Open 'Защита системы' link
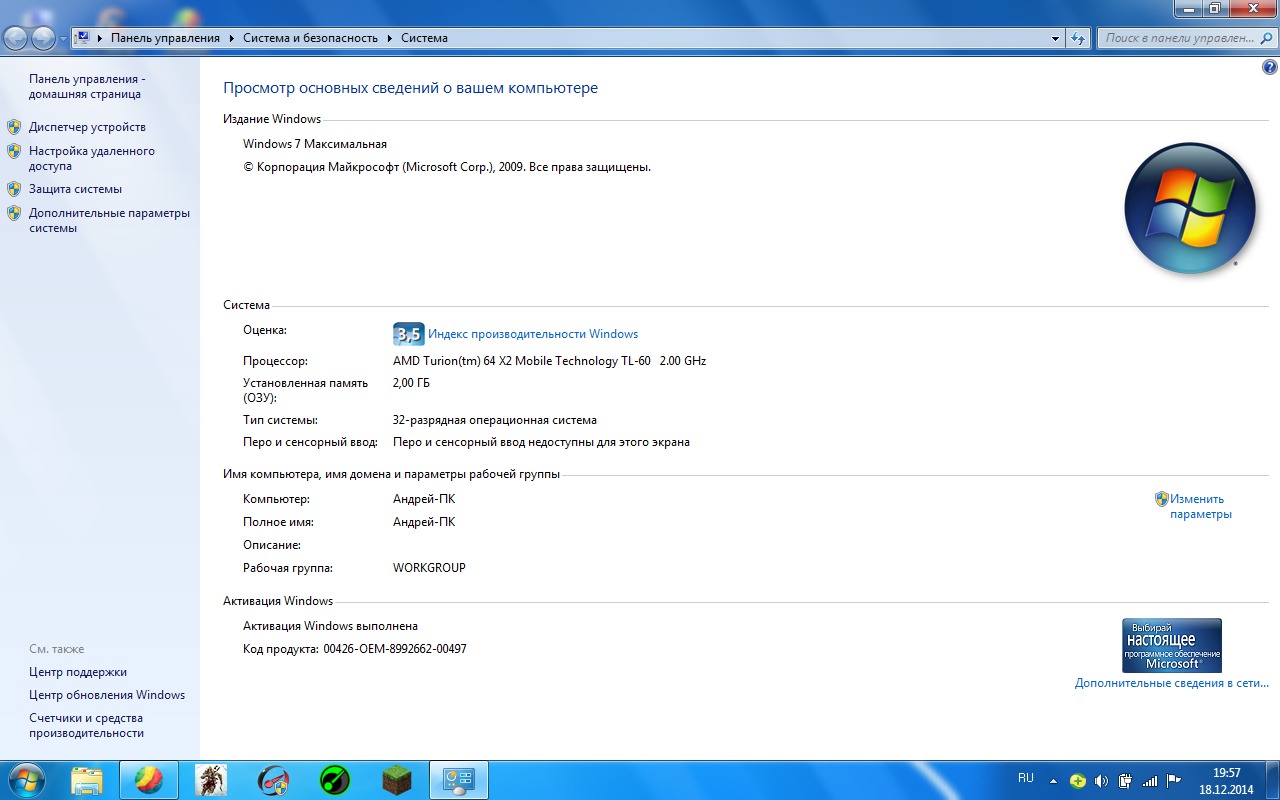Image resolution: width=1280 pixels, height=800 pixels. (x=75, y=188)
